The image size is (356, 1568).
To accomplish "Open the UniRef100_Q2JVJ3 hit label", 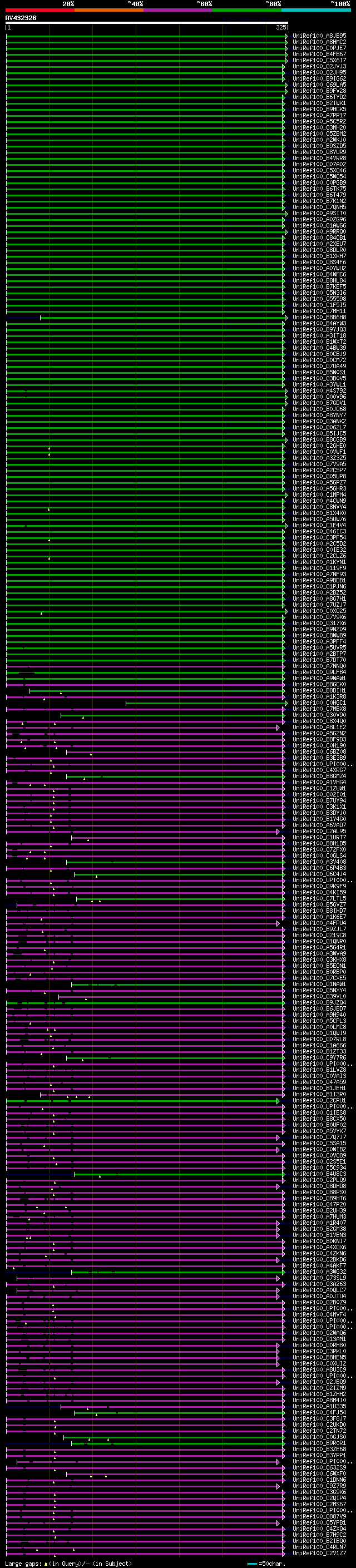I will 319,66.
